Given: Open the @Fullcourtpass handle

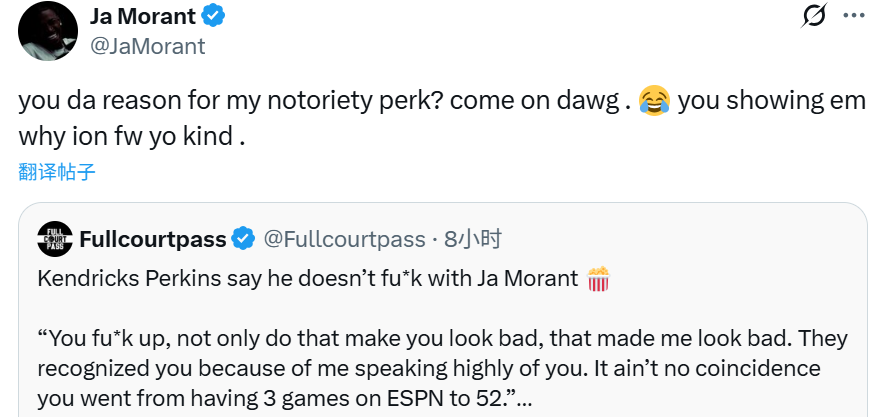Looking at the screenshot, I should click(344, 239).
